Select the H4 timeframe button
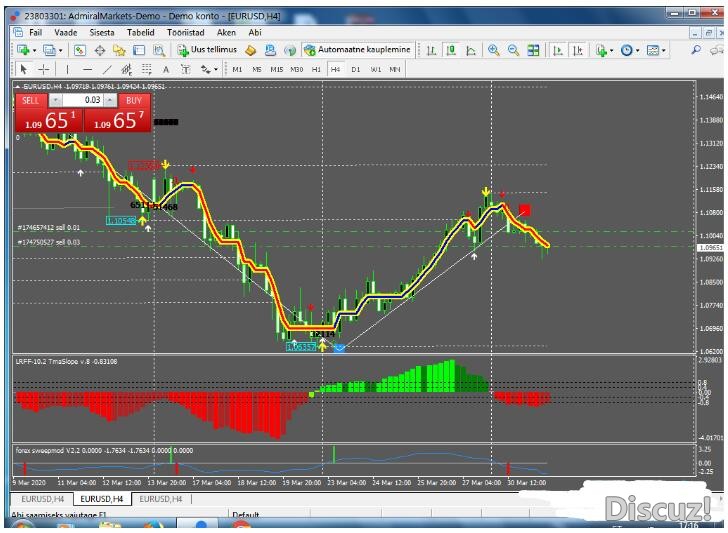This screenshot has height=533, width=728. [x=335, y=70]
